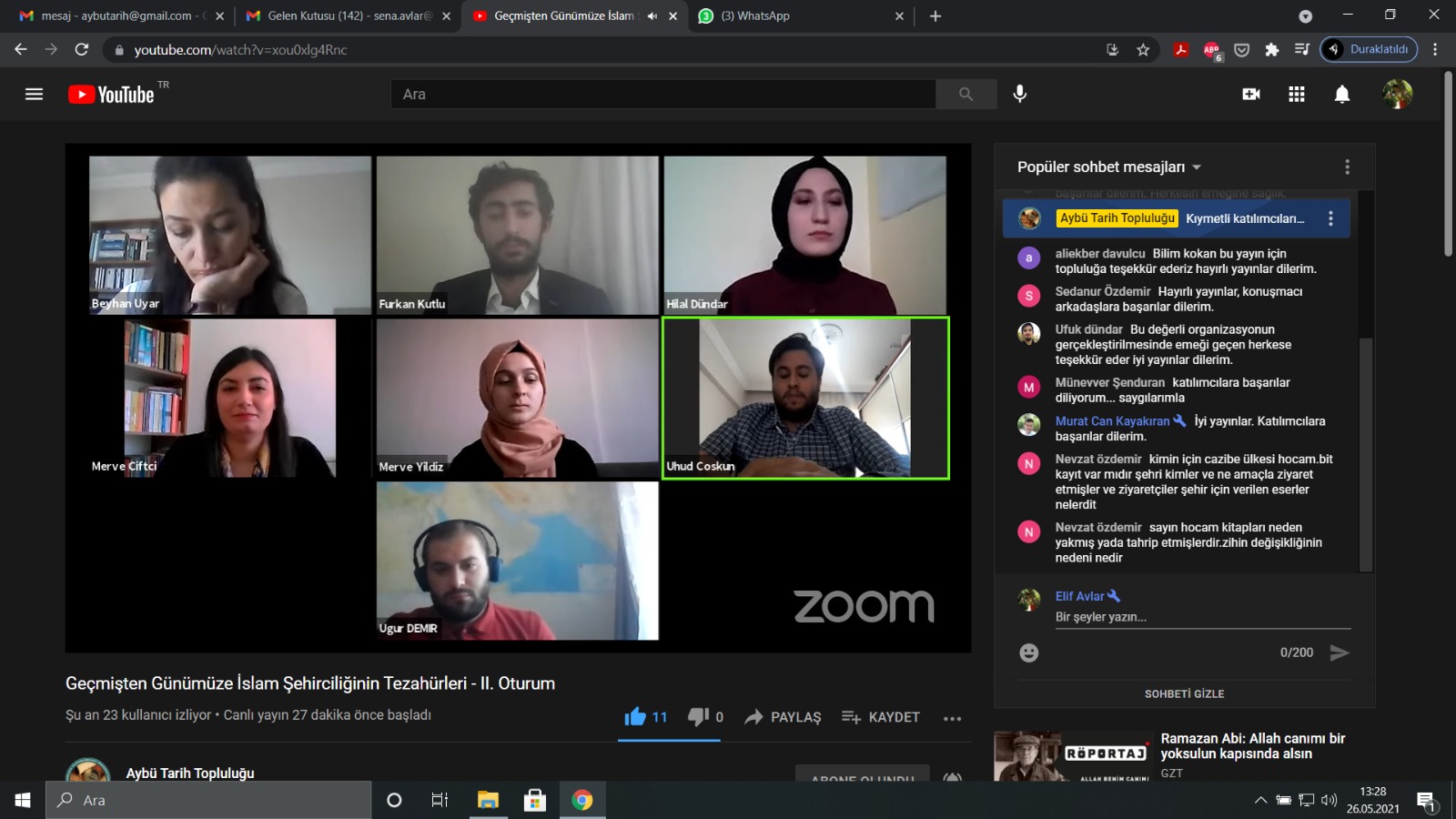
Task: Open the emoji picker in chat
Action: [1029, 652]
